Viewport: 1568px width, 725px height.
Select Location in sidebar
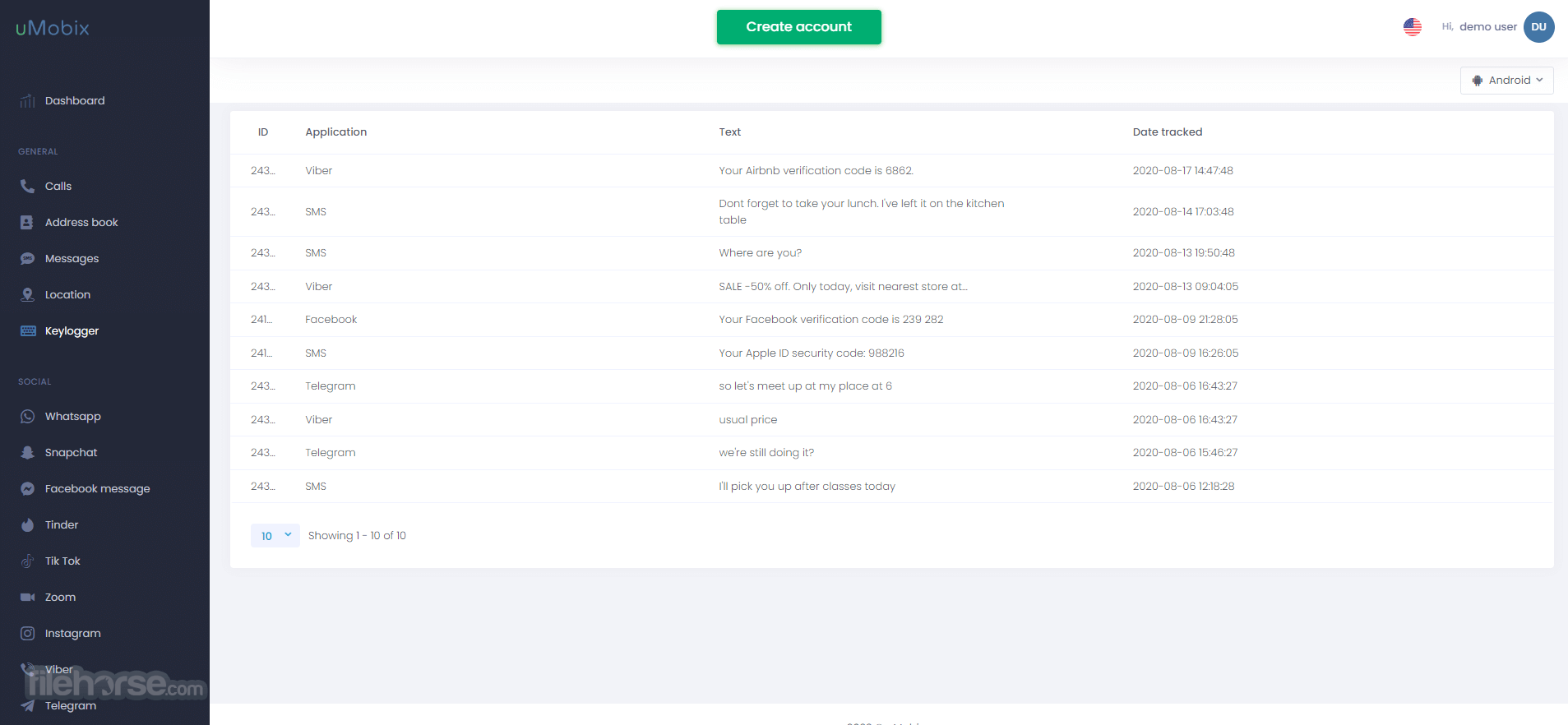tap(67, 295)
